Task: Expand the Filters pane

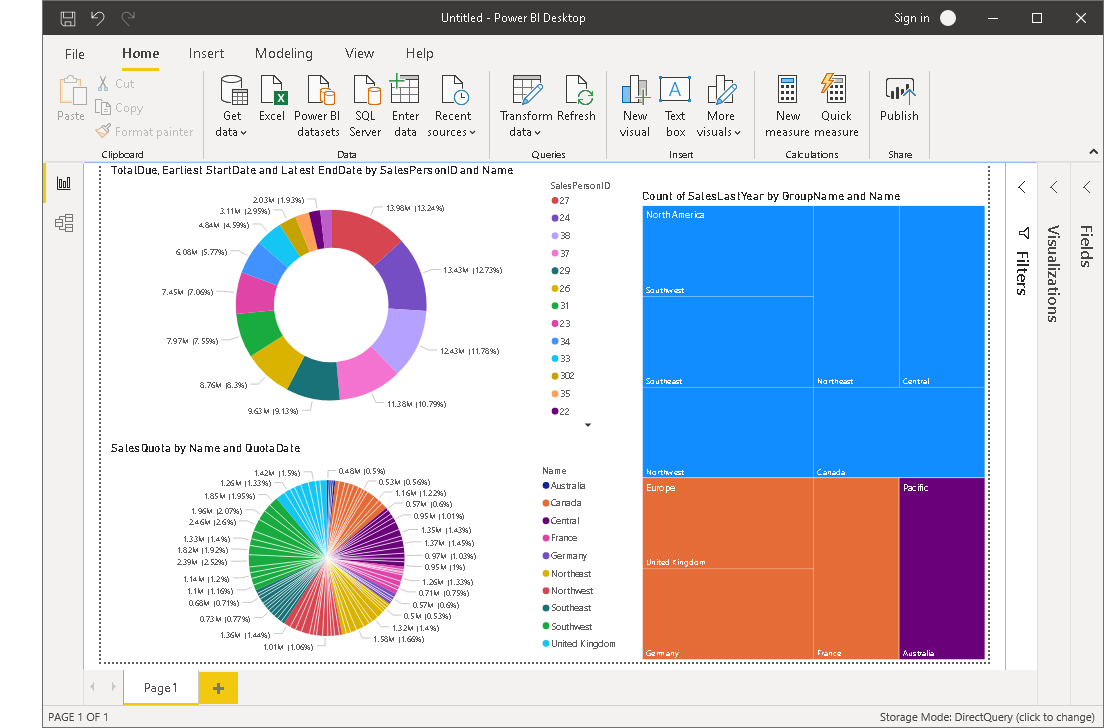Action: pos(1021,187)
